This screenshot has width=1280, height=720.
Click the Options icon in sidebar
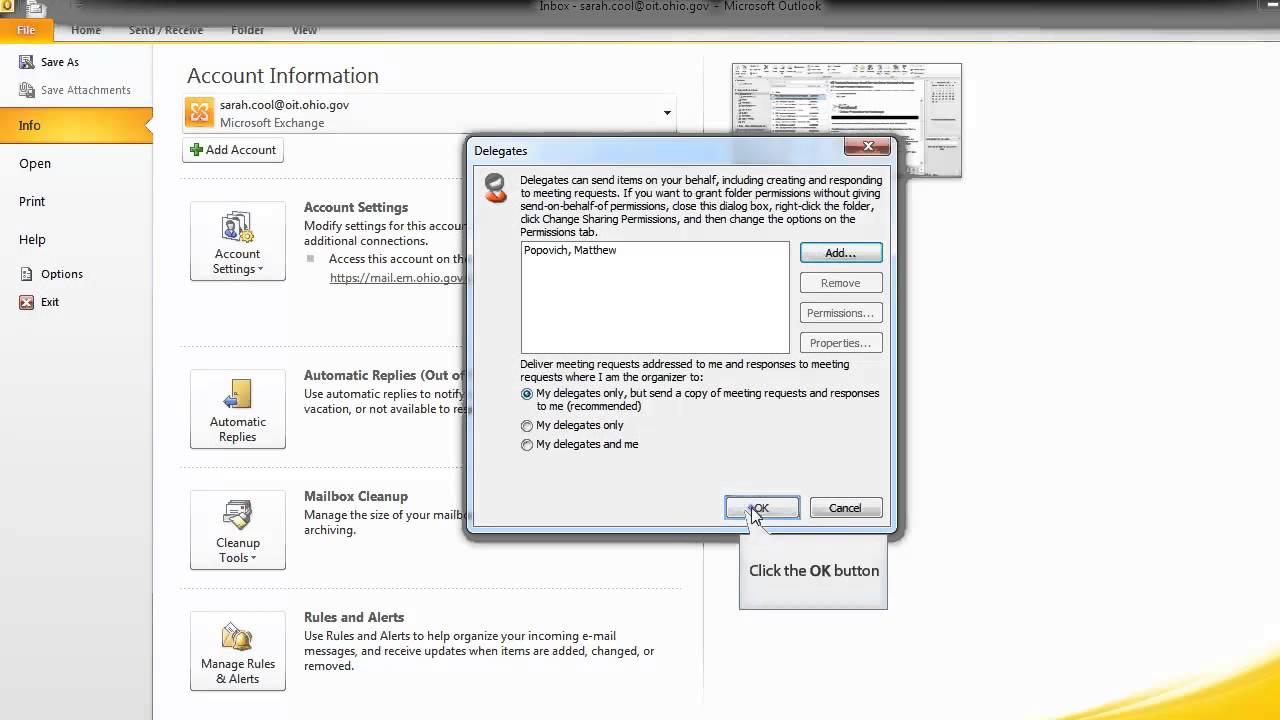(26, 274)
